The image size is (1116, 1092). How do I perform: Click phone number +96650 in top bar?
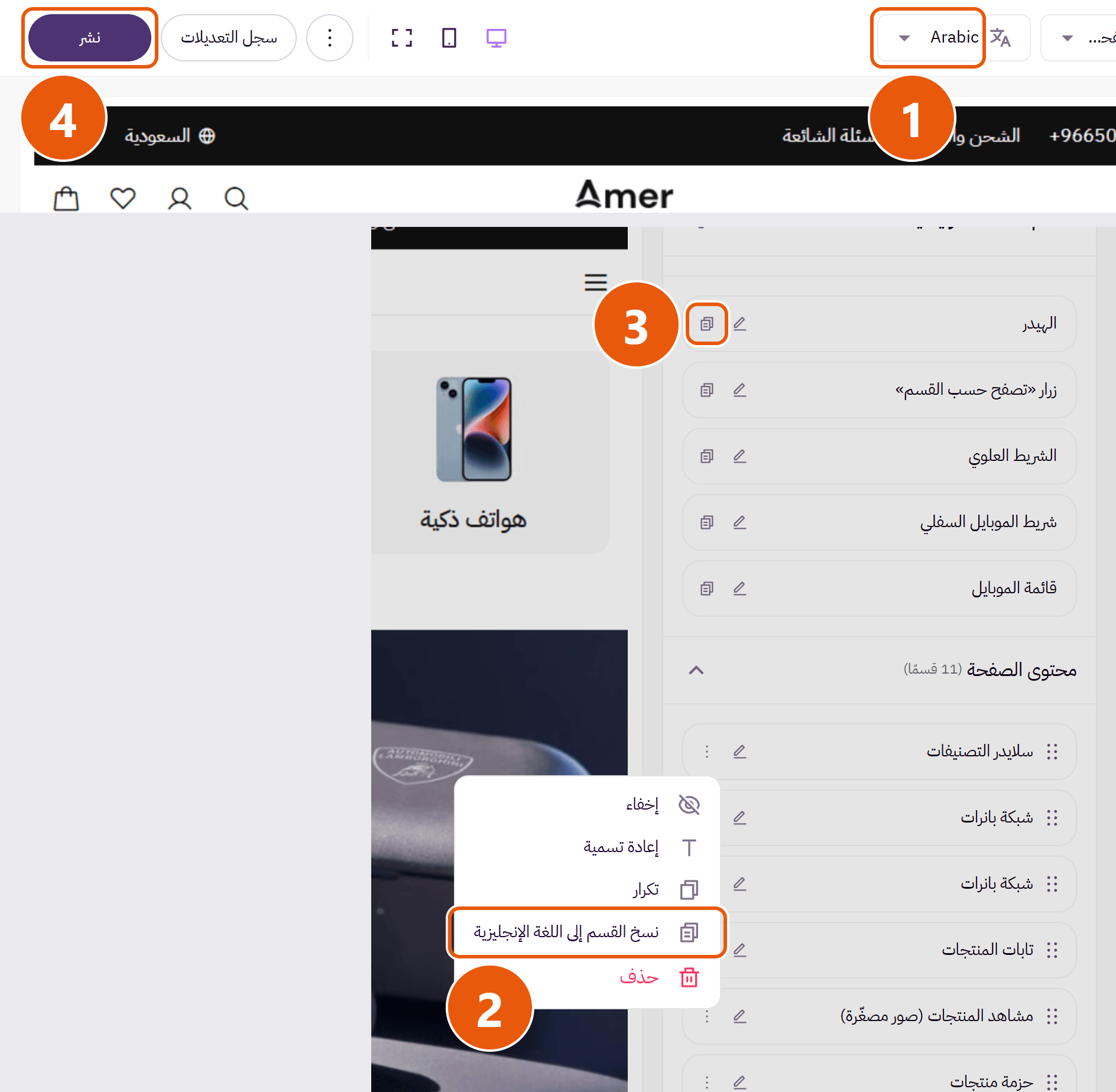click(x=1082, y=136)
